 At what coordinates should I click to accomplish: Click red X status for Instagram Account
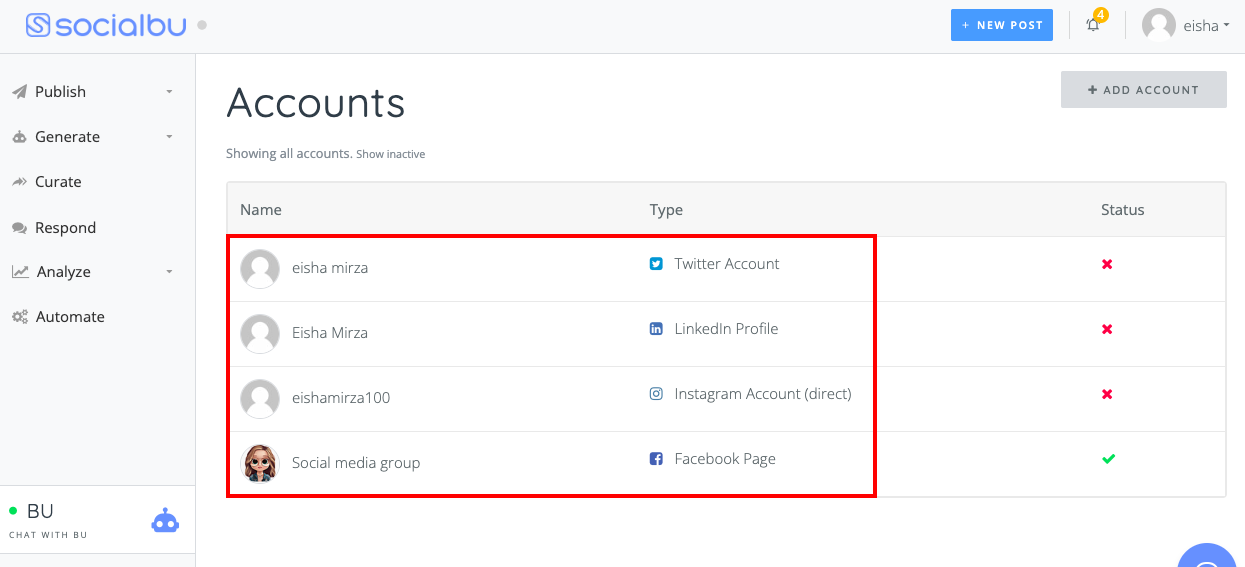click(1107, 394)
